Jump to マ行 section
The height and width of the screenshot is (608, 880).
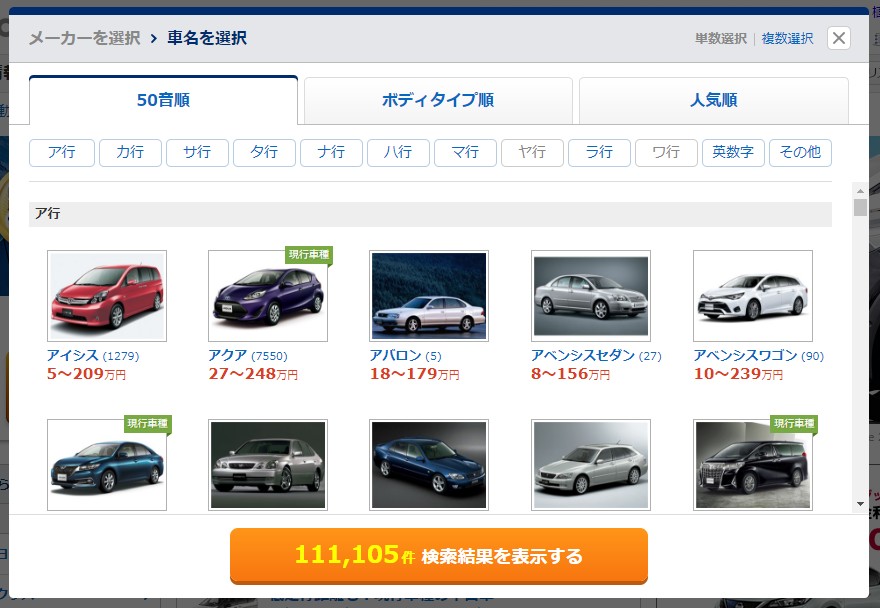[x=465, y=153]
